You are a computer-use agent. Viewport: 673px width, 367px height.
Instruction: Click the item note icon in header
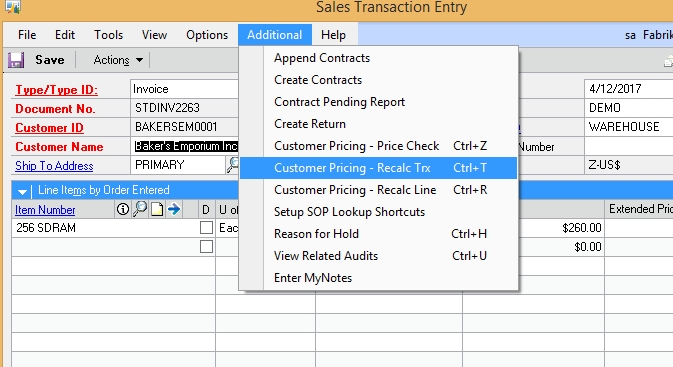[x=157, y=209]
